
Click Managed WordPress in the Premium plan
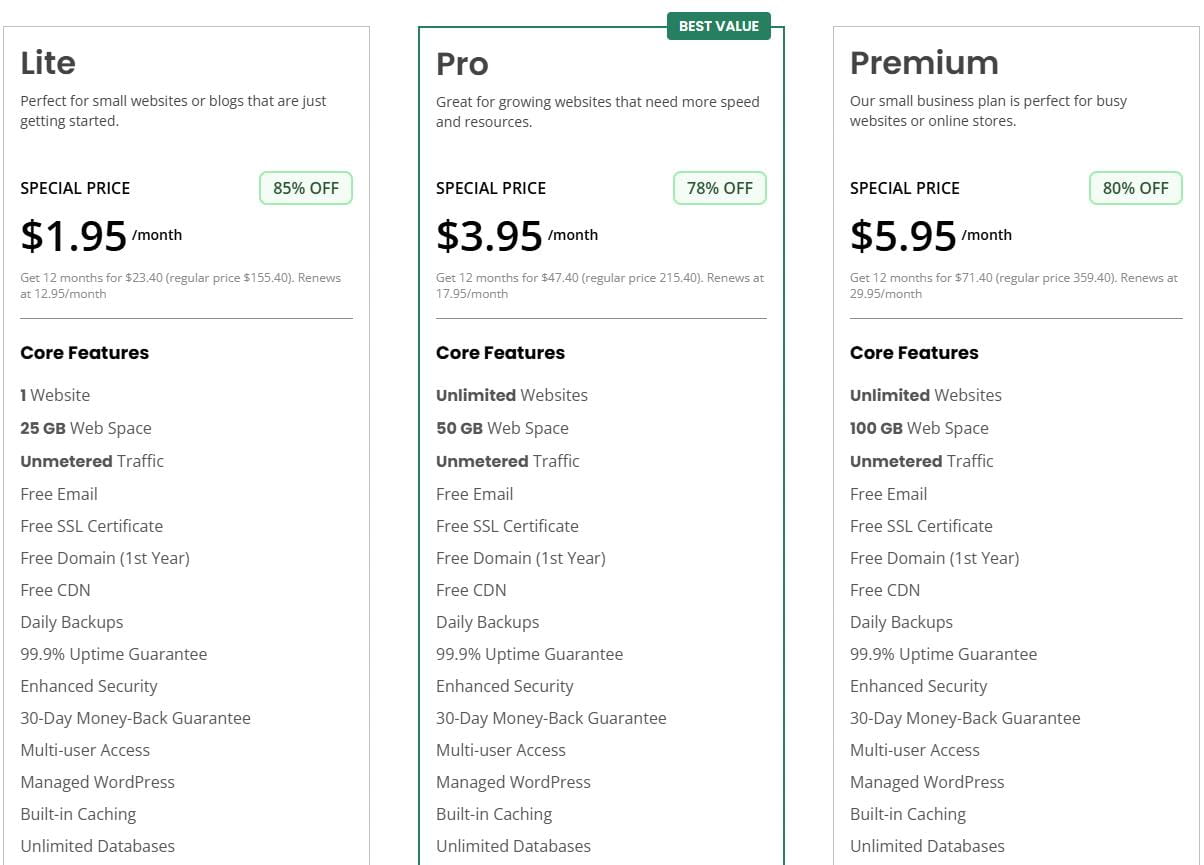pos(927,782)
